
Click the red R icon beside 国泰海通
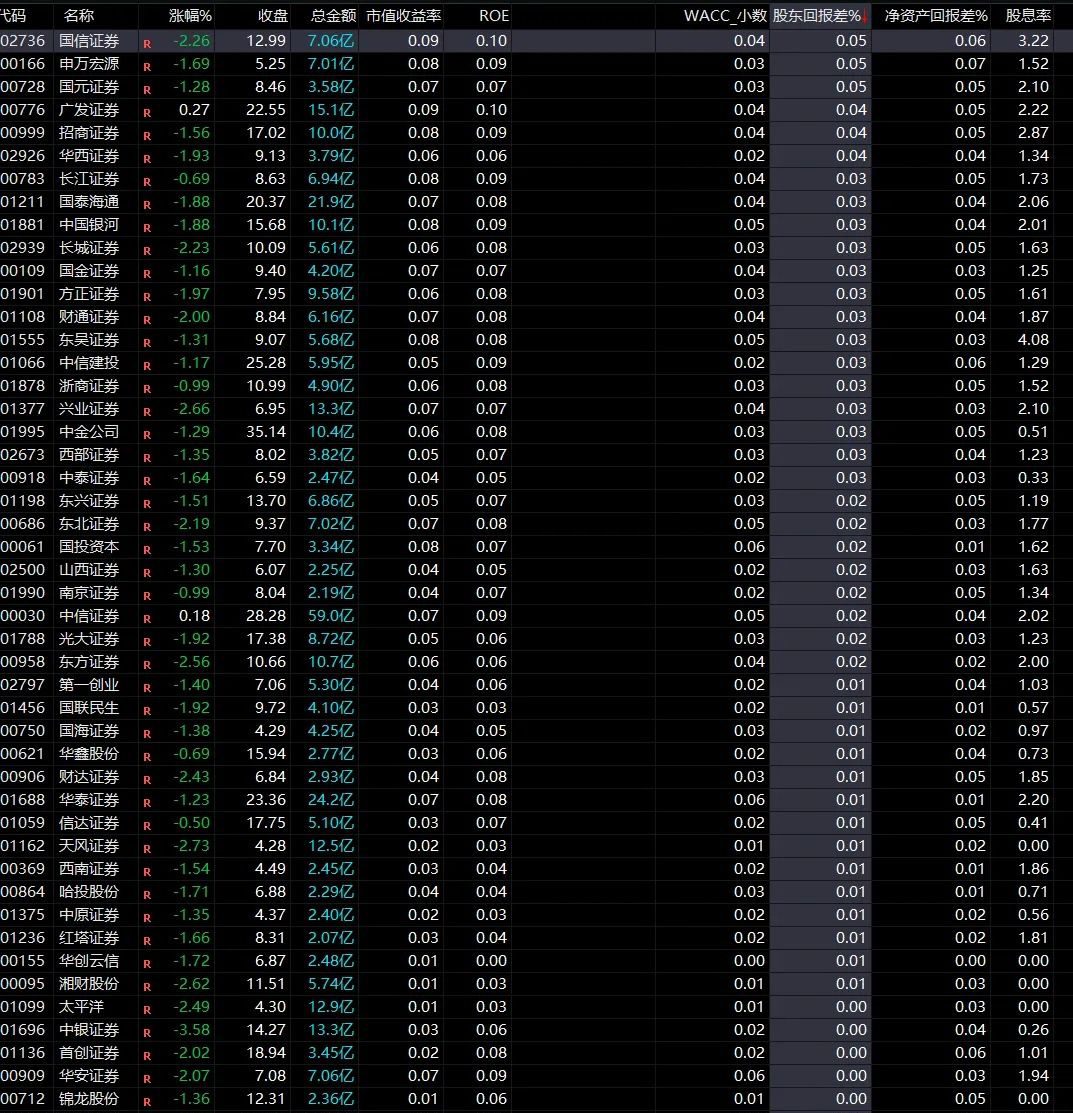(x=147, y=205)
